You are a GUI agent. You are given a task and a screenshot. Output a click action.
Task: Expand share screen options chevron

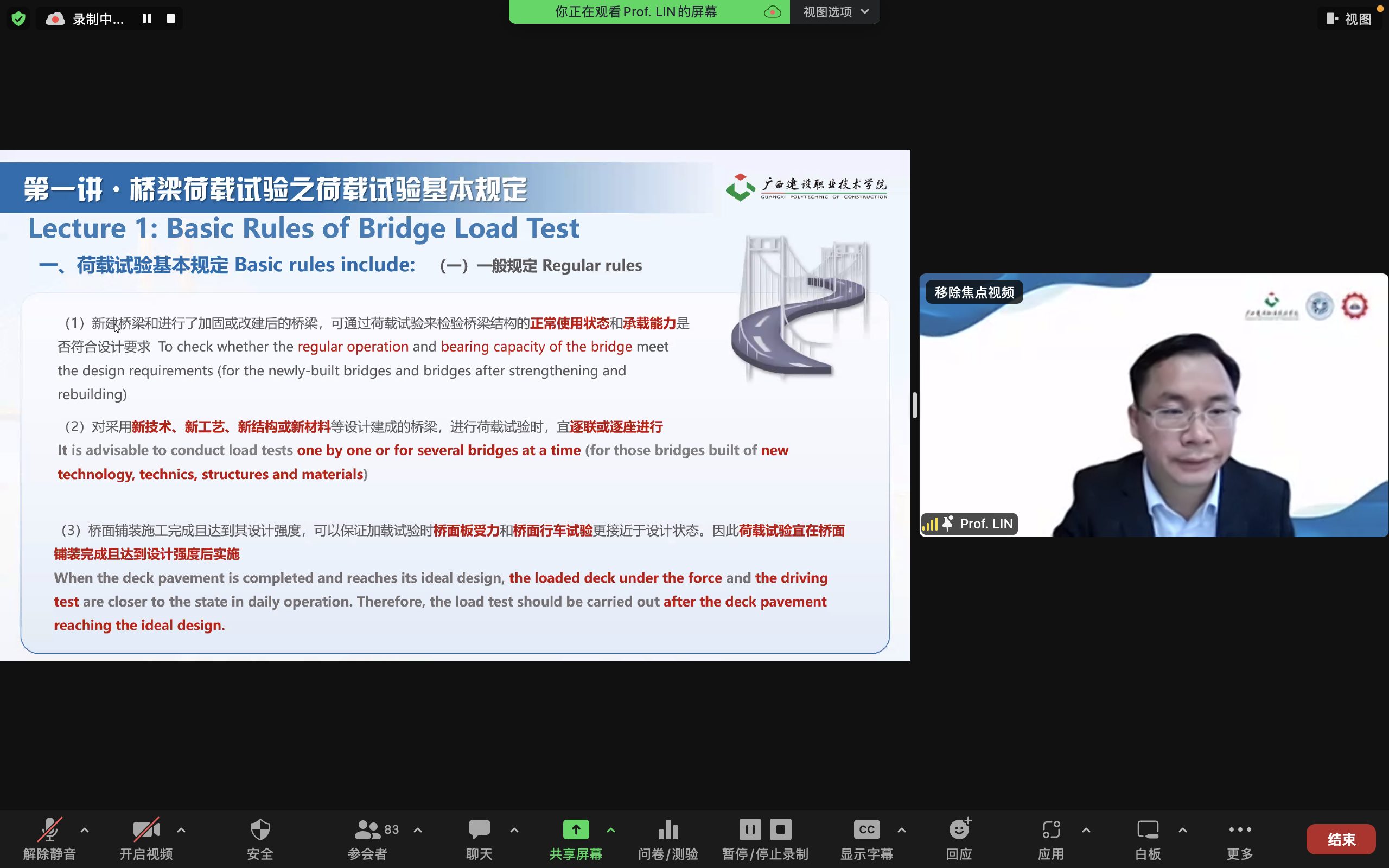tap(611, 829)
